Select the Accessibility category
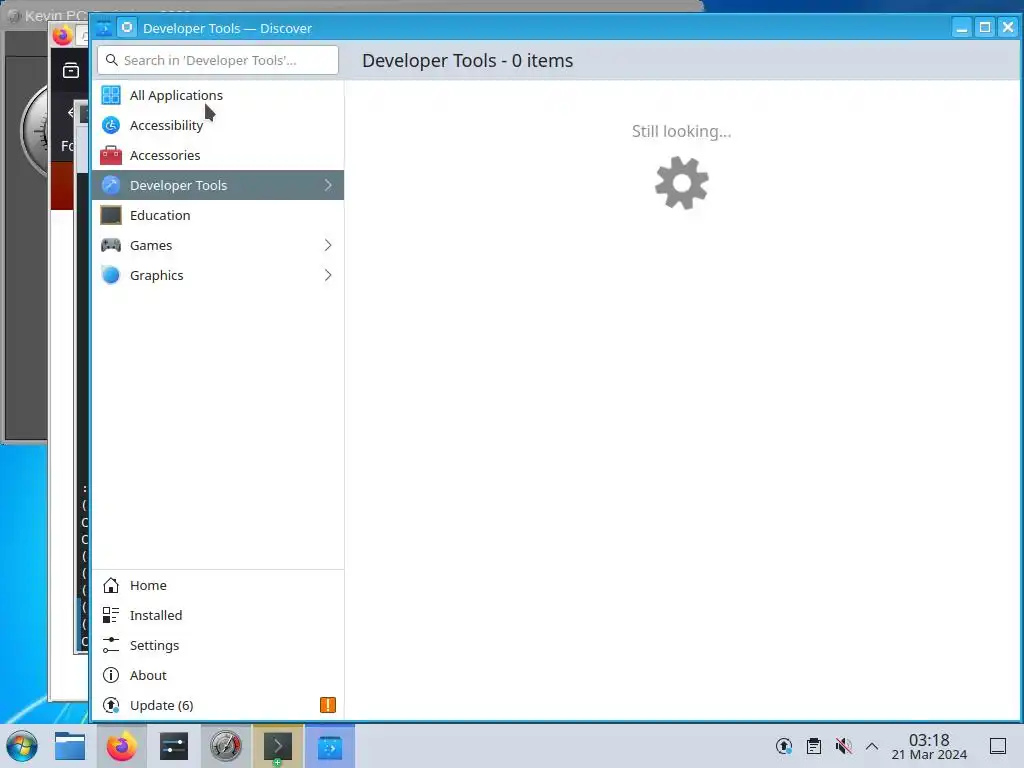The width and height of the screenshot is (1024, 768). [x=218, y=125]
